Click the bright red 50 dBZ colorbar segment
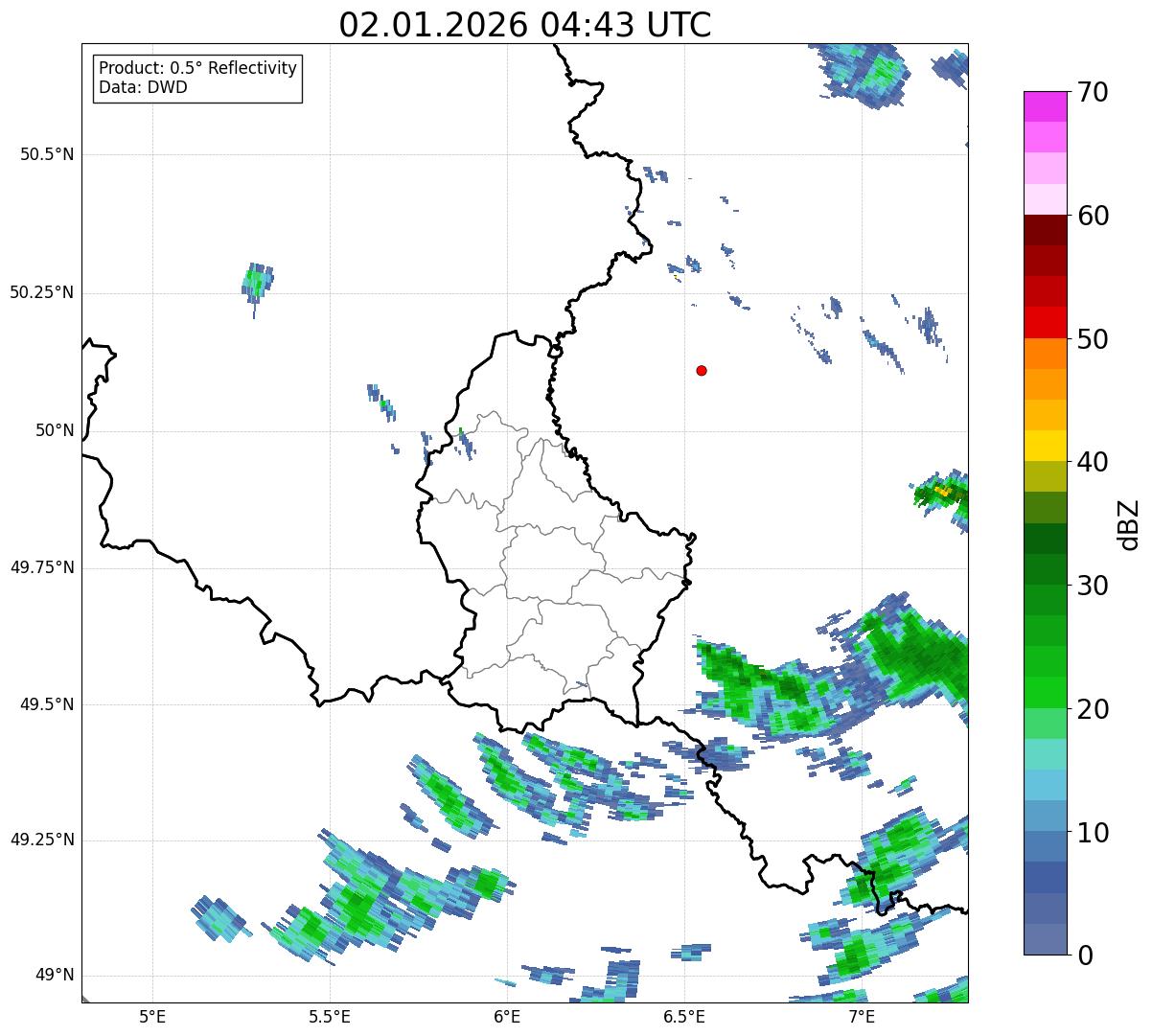Image resolution: width=1152 pixels, height=1036 pixels. pyautogui.click(x=1045, y=323)
